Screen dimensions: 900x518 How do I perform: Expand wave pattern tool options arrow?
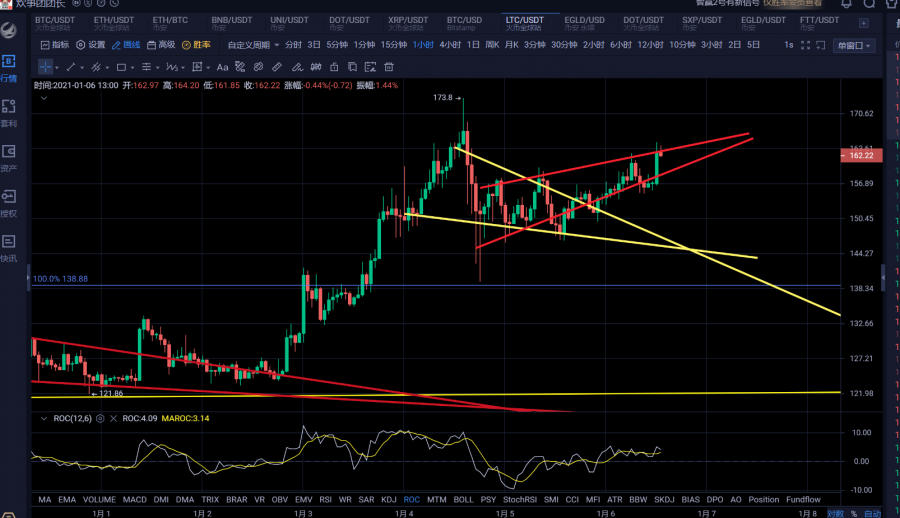pyautogui.click(x=183, y=68)
